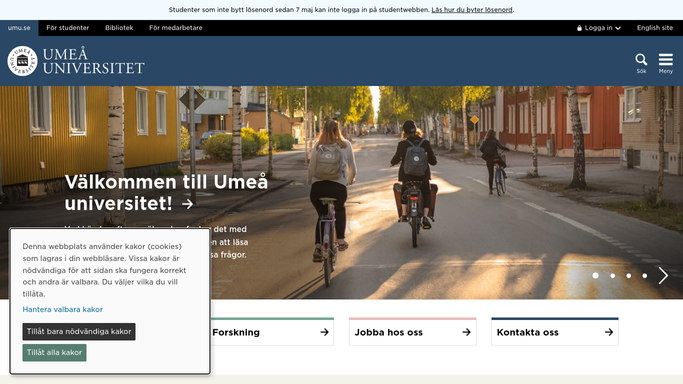Click arrow beside Välkommen headline
This screenshot has width=683, height=384.
[188, 204]
